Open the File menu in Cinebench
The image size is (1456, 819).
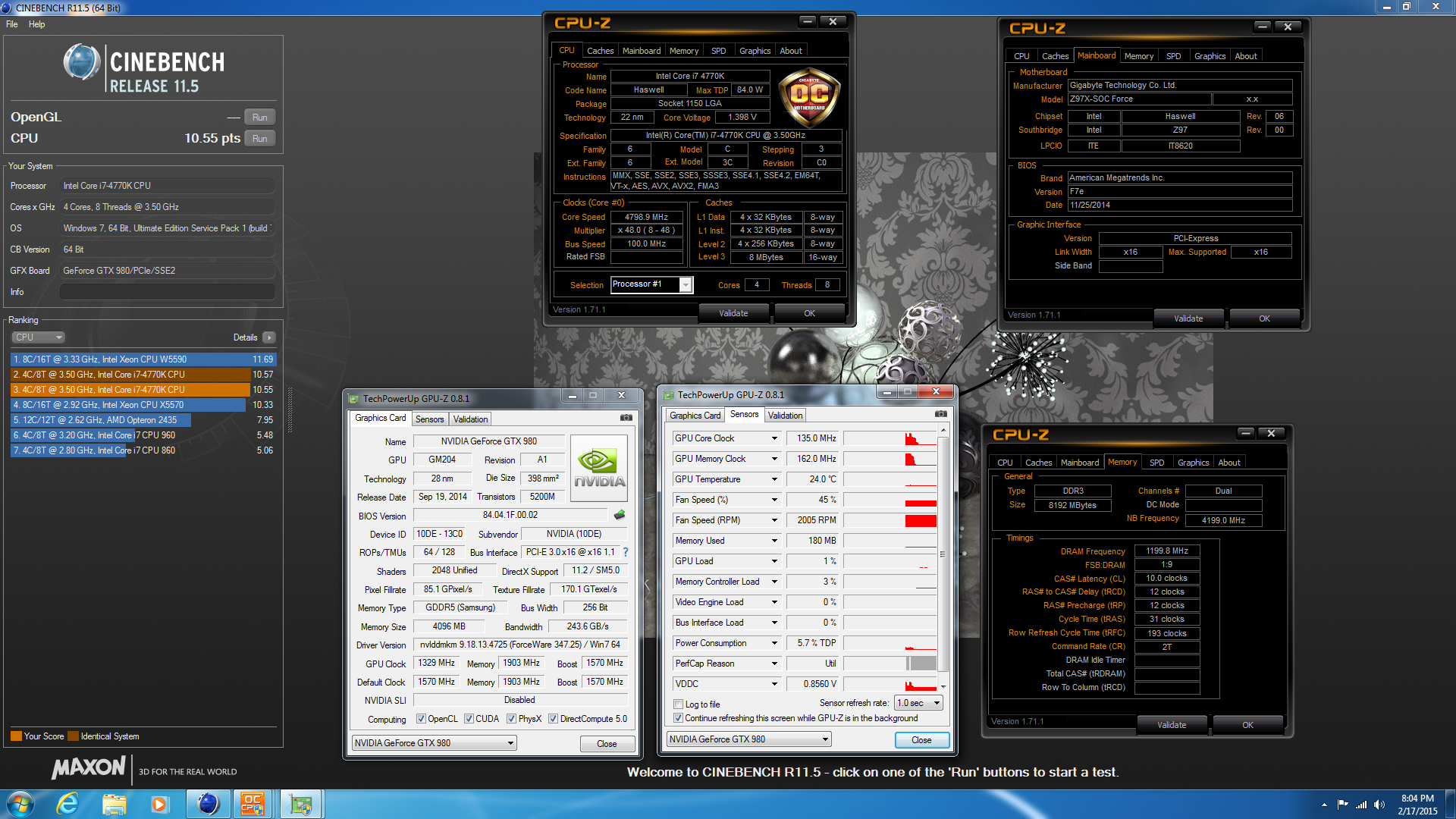coord(12,24)
